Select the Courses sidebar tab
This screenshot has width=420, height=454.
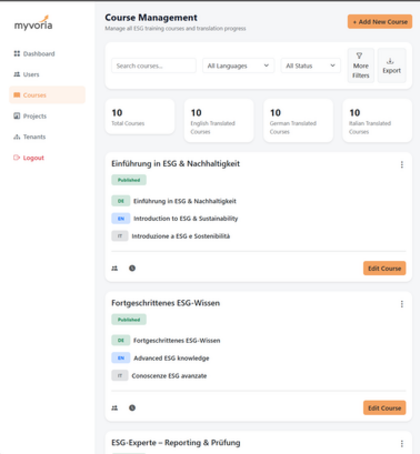click(47, 95)
